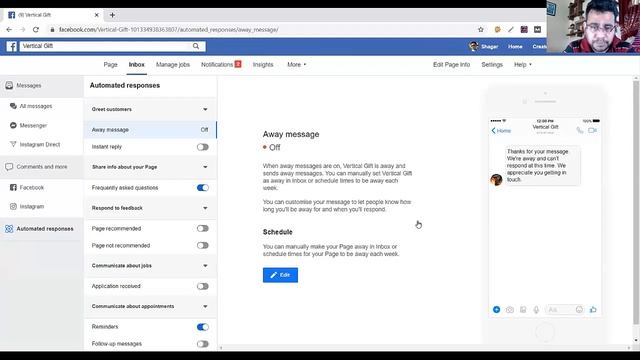Click phone call icon in preview
Screen dimensions: 640x360
tap(580, 130)
